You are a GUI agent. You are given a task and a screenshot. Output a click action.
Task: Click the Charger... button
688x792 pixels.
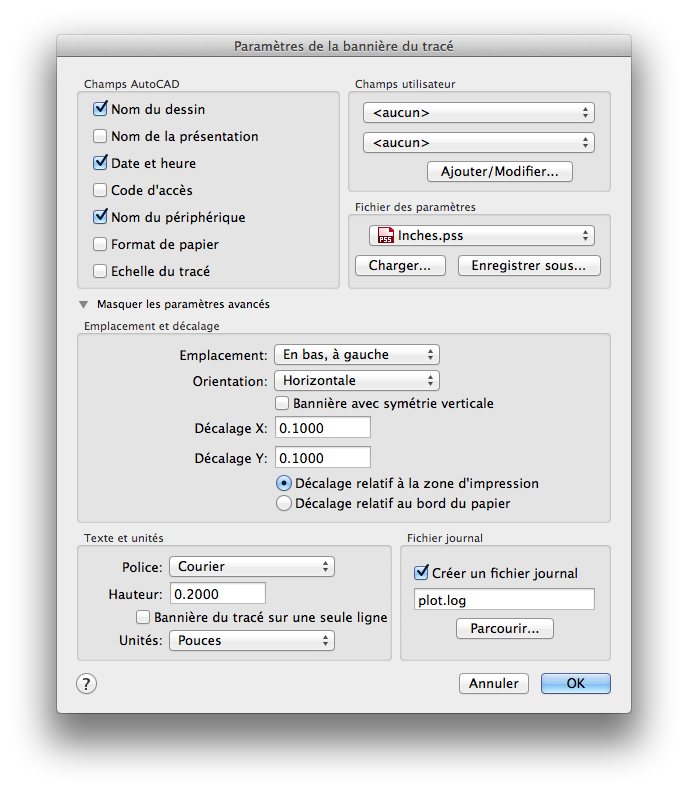[x=400, y=266]
